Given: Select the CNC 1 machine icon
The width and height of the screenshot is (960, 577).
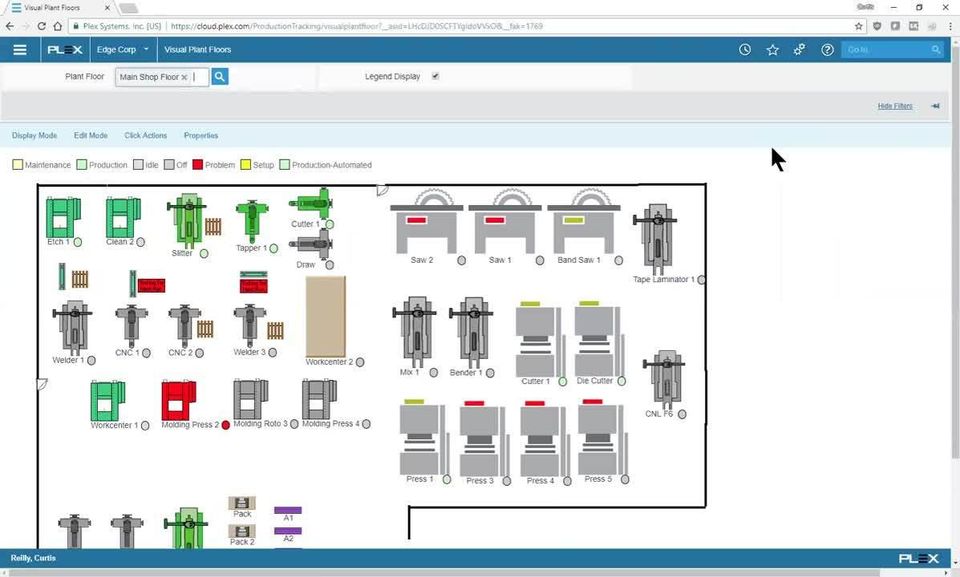Looking at the screenshot, I should point(131,326).
